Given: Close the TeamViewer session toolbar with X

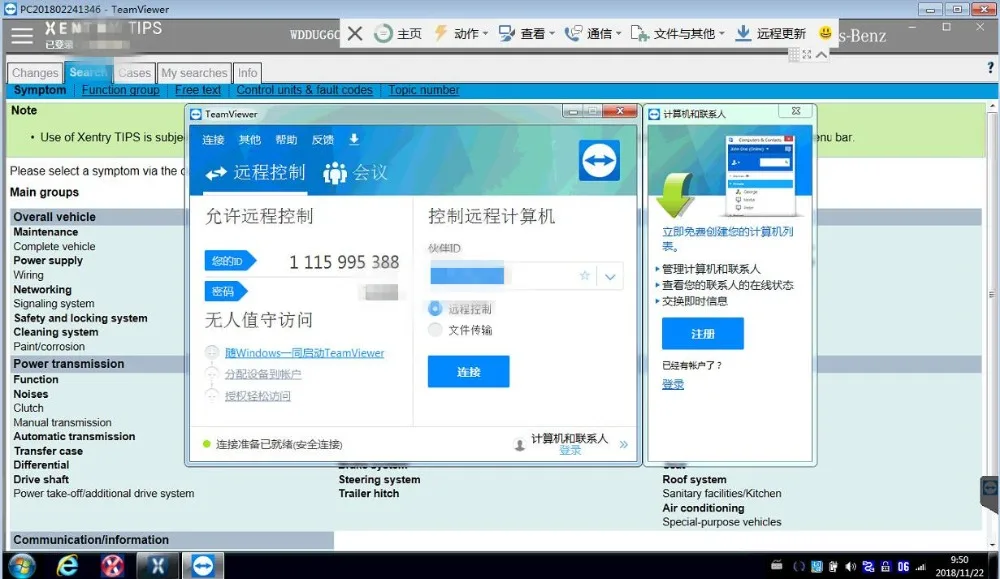Looking at the screenshot, I should (x=355, y=34).
